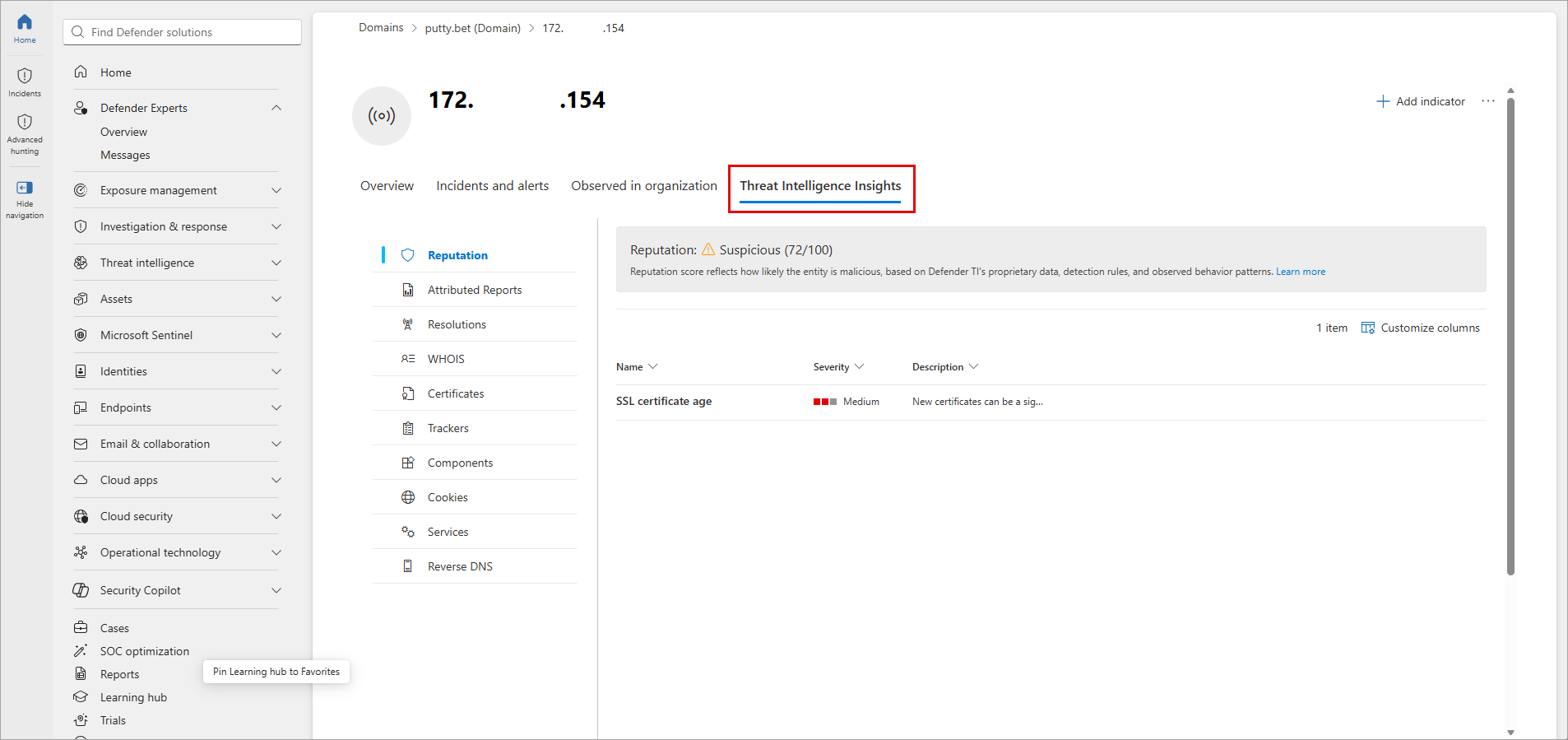The height and width of the screenshot is (740, 1568).
Task: Expand the Microsoft Sentinel chevron
Action: (x=276, y=335)
